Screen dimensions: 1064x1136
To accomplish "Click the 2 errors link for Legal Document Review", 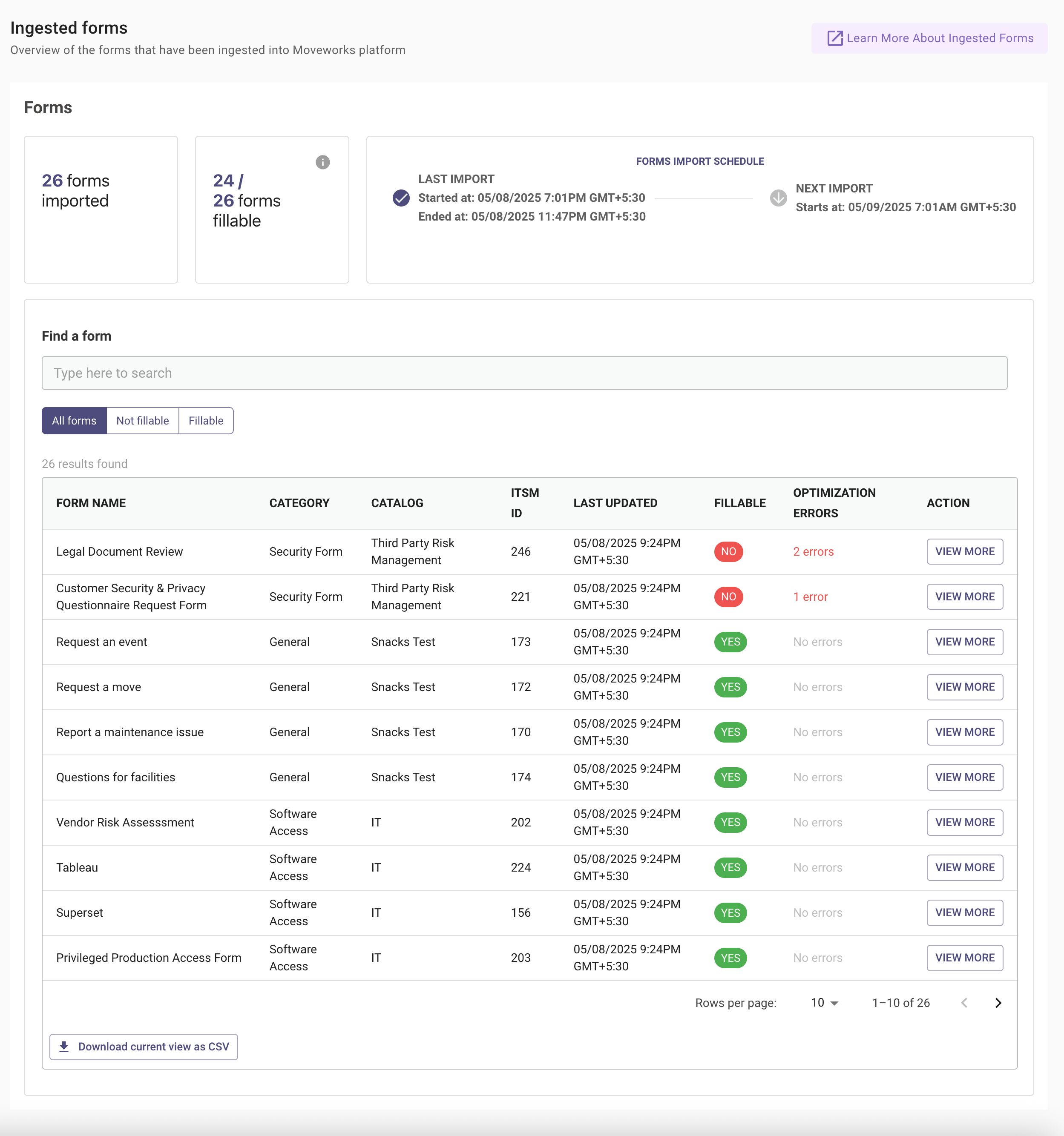I will (812, 551).
